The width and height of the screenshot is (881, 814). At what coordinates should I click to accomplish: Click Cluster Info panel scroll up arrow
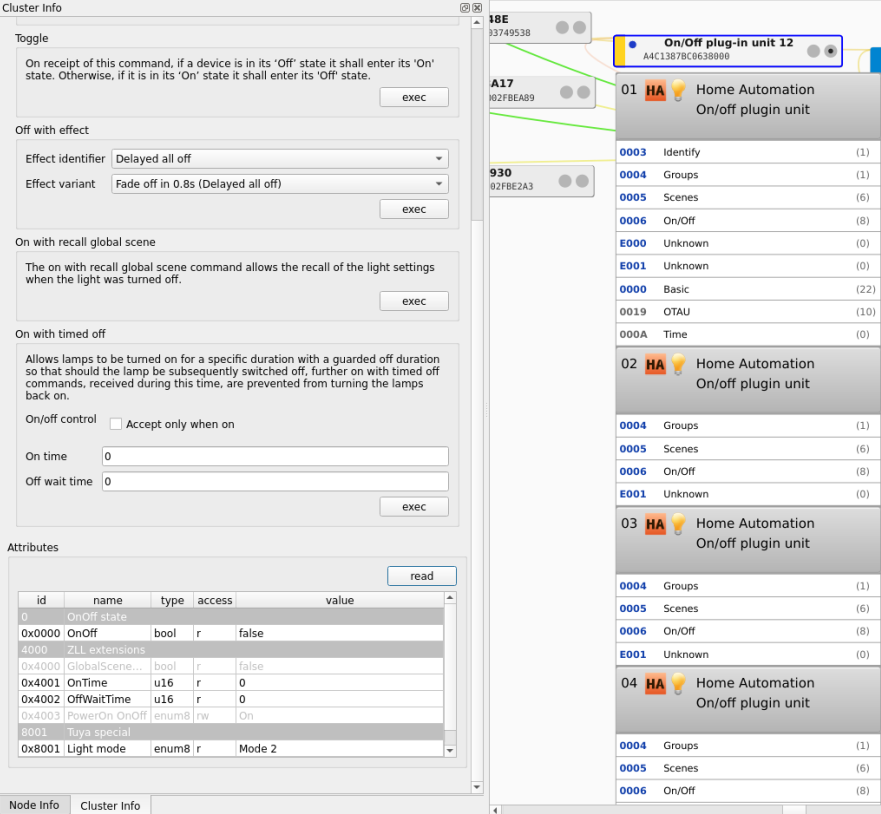(477, 22)
